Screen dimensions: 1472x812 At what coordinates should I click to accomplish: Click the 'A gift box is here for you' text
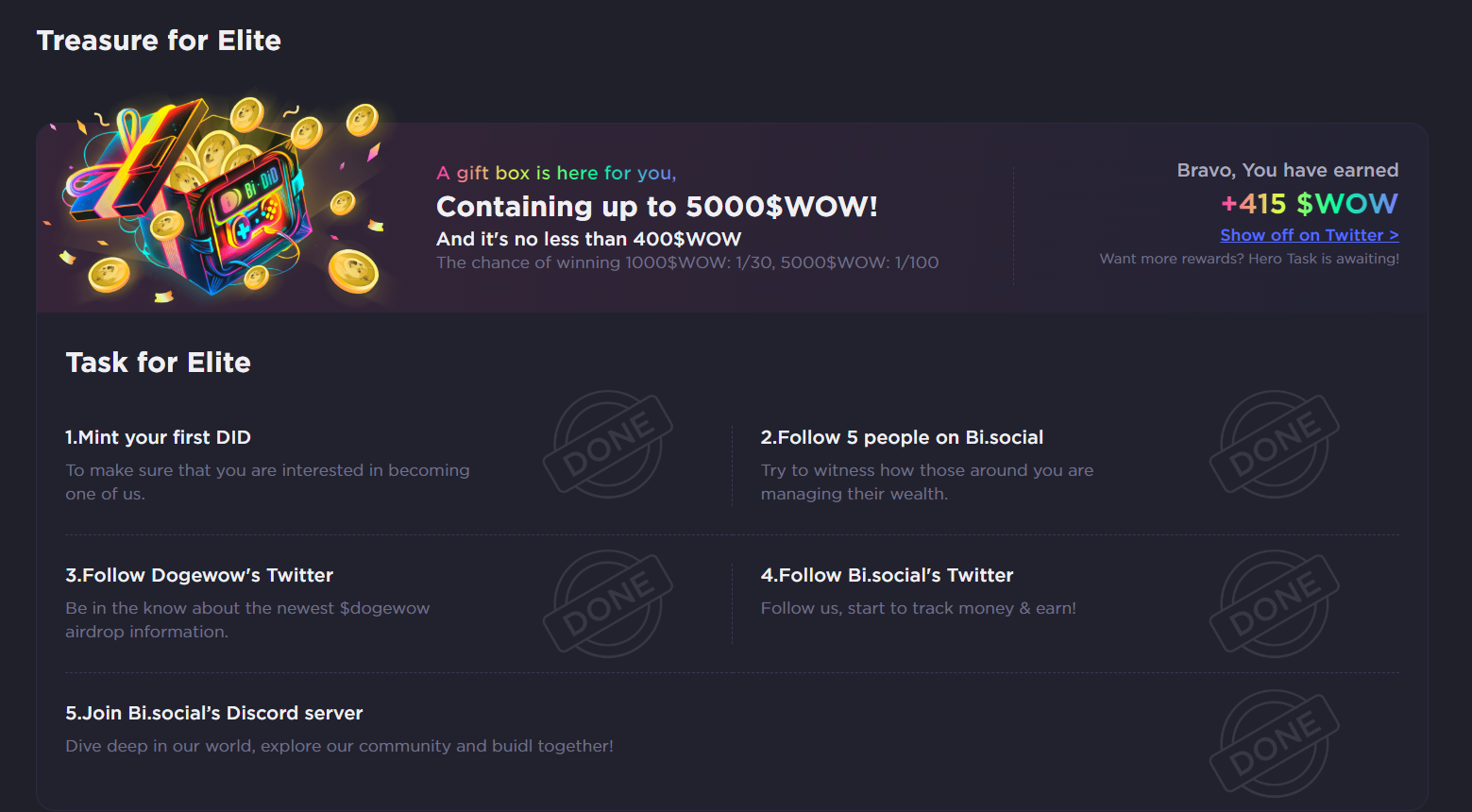(556, 173)
